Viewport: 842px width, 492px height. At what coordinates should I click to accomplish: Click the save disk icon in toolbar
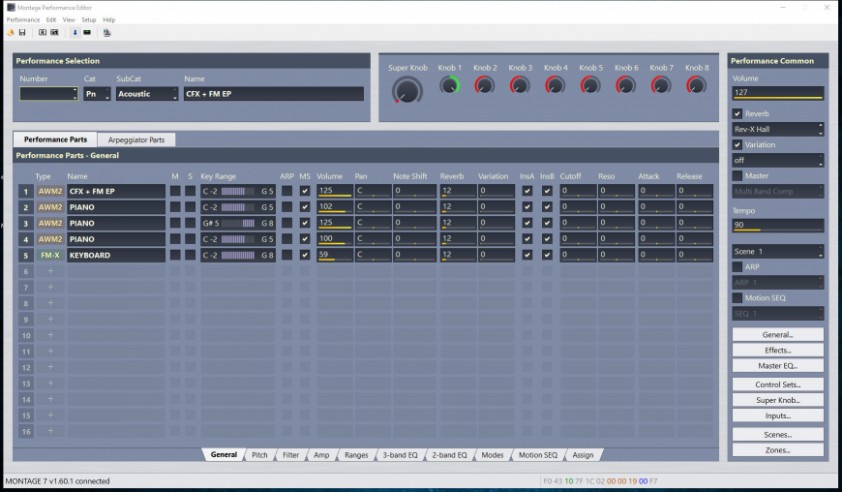click(x=22, y=32)
